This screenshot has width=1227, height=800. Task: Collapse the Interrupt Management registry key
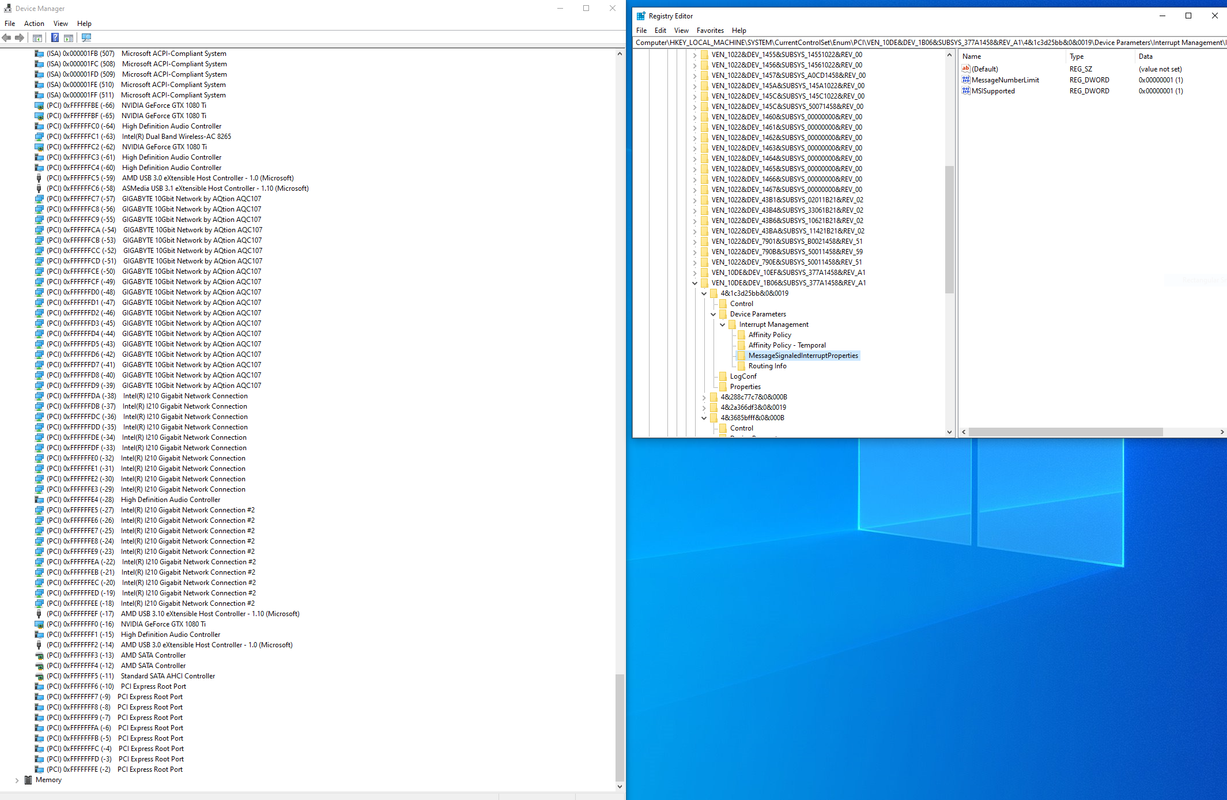[723, 324]
